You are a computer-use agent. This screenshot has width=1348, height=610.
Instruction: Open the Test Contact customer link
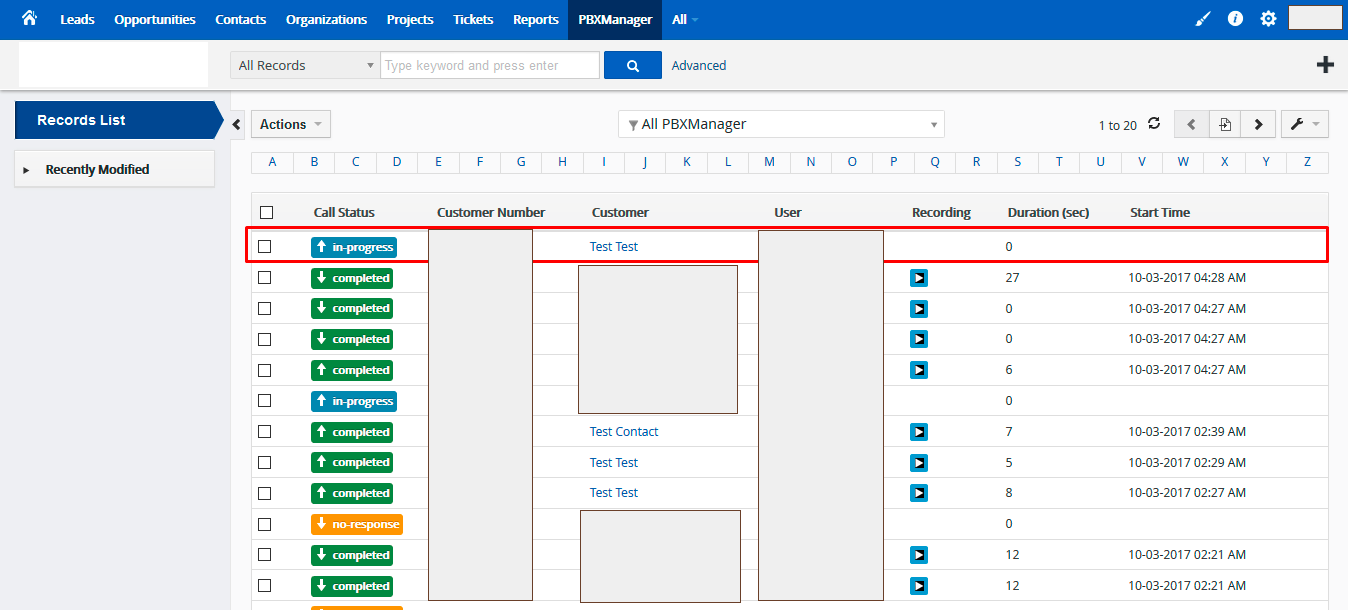point(623,431)
